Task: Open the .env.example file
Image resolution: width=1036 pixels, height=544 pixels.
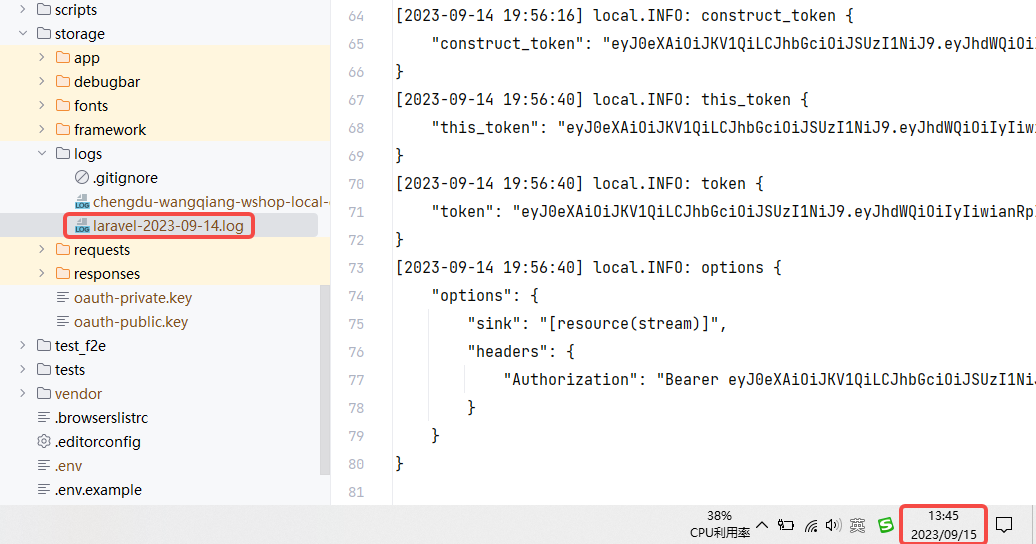Action: [98, 489]
